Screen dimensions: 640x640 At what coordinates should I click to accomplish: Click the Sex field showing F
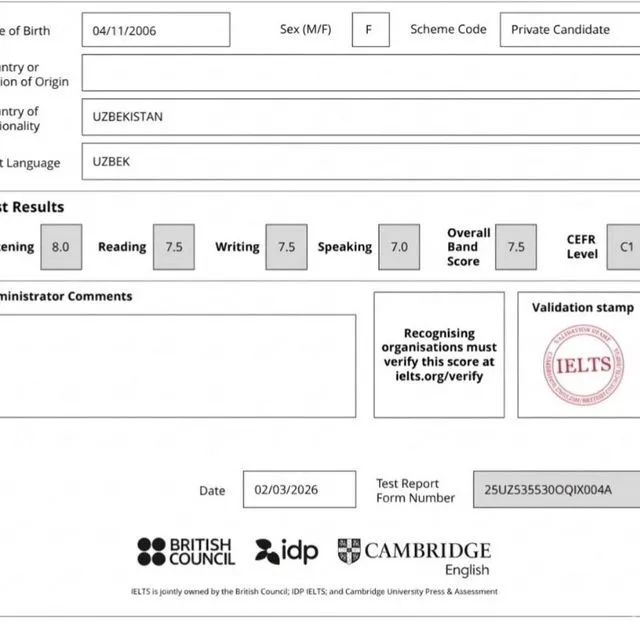point(371,29)
